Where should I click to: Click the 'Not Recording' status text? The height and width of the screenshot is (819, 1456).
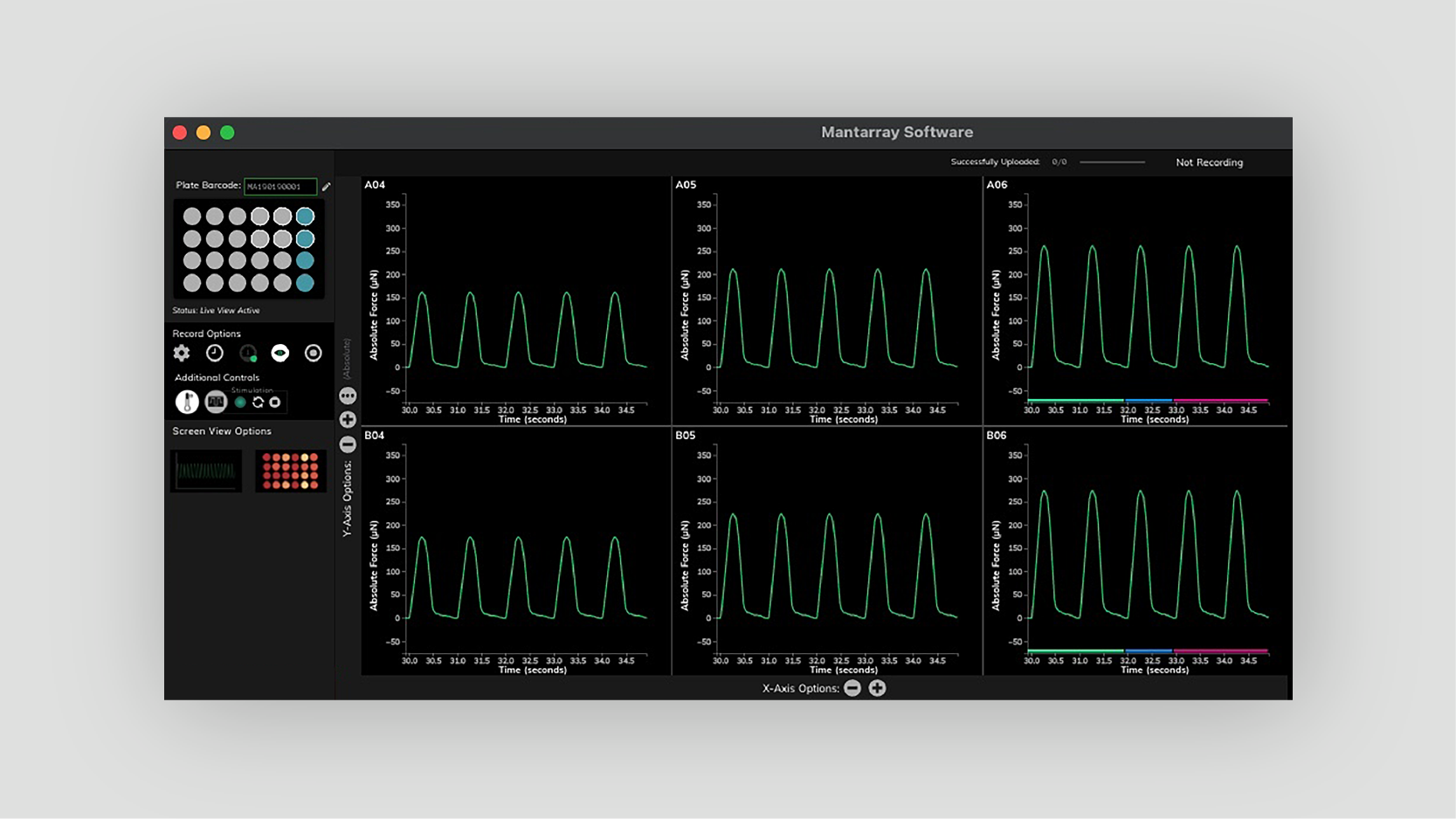[1209, 162]
